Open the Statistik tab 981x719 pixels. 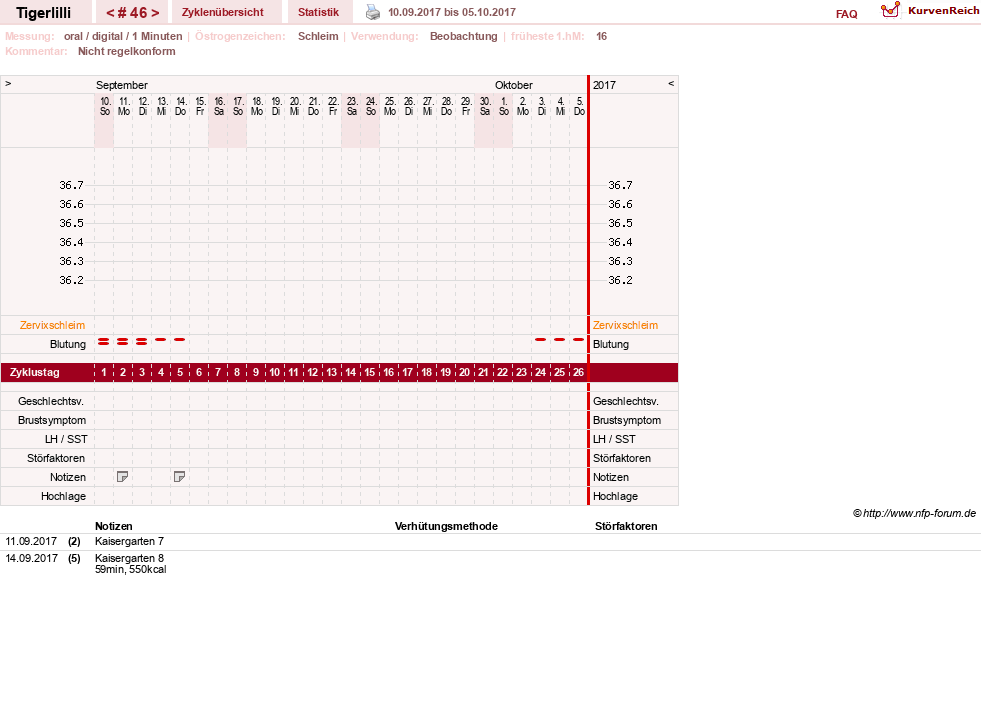318,12
